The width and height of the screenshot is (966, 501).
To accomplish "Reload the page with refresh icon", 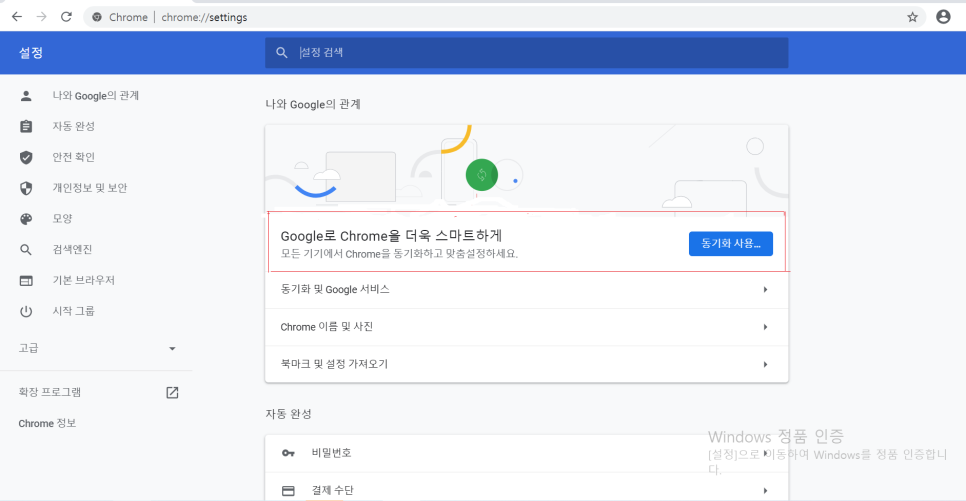I will pyautogui.click(x=66, y=17).
